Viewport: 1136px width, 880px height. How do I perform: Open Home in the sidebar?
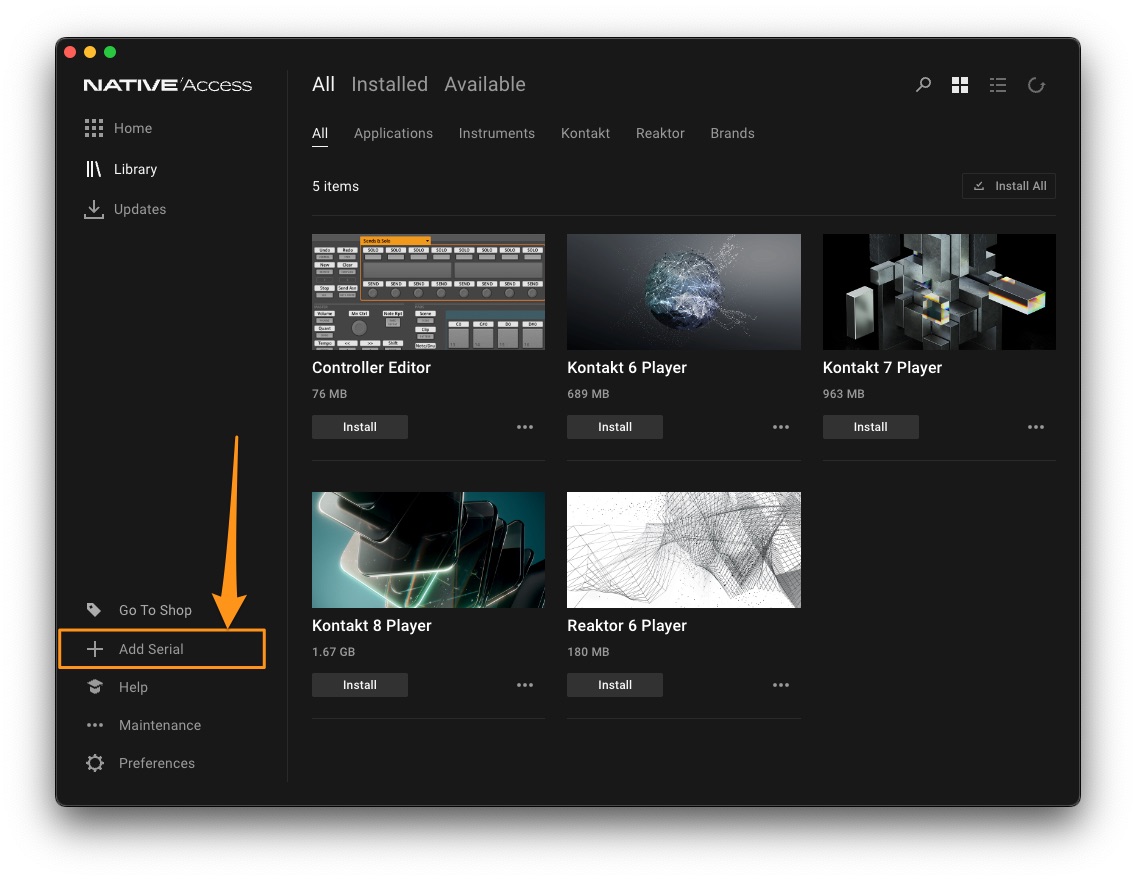133,128
